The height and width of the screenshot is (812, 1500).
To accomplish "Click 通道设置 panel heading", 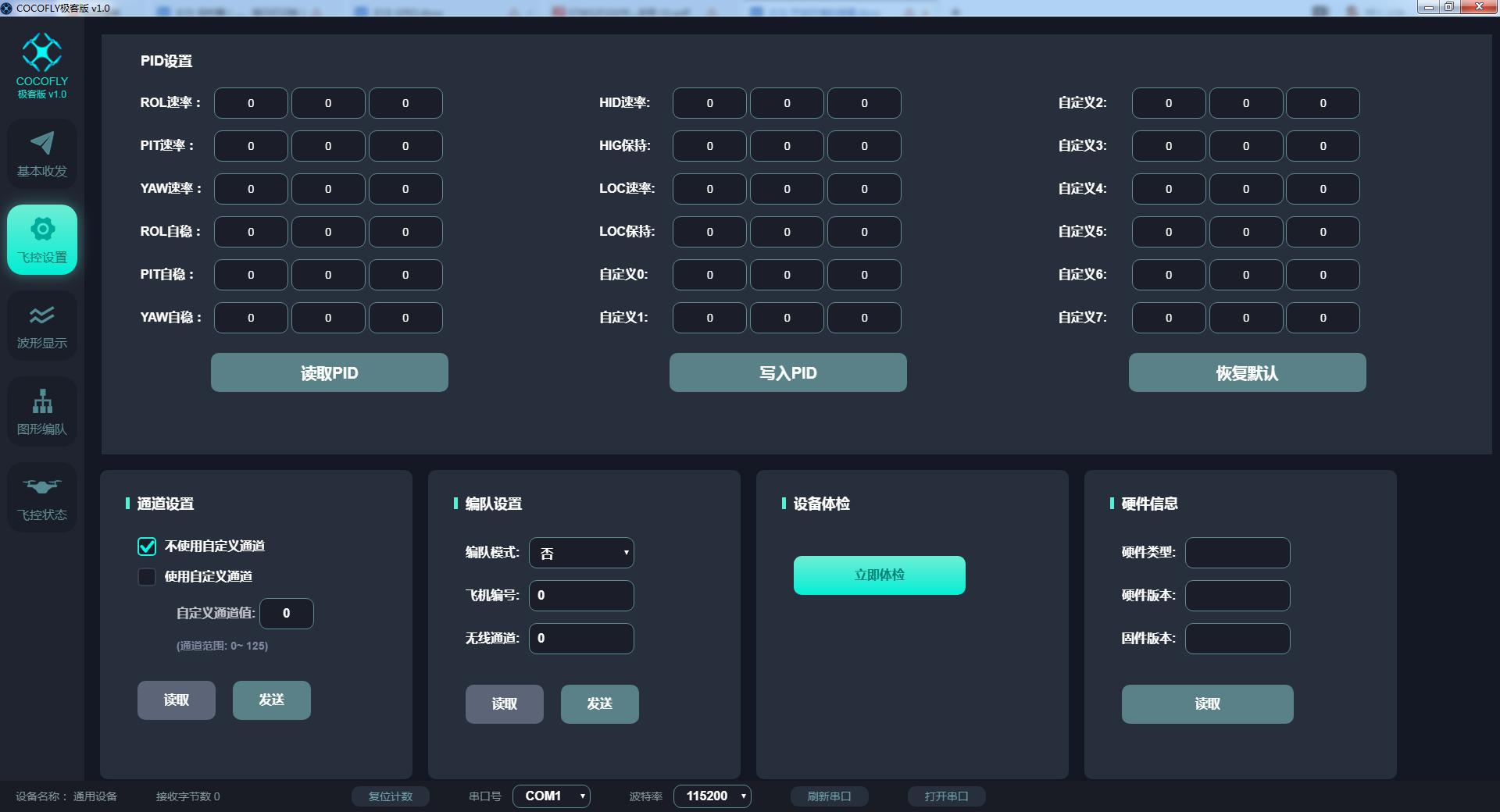I will (x=165, y=504).
